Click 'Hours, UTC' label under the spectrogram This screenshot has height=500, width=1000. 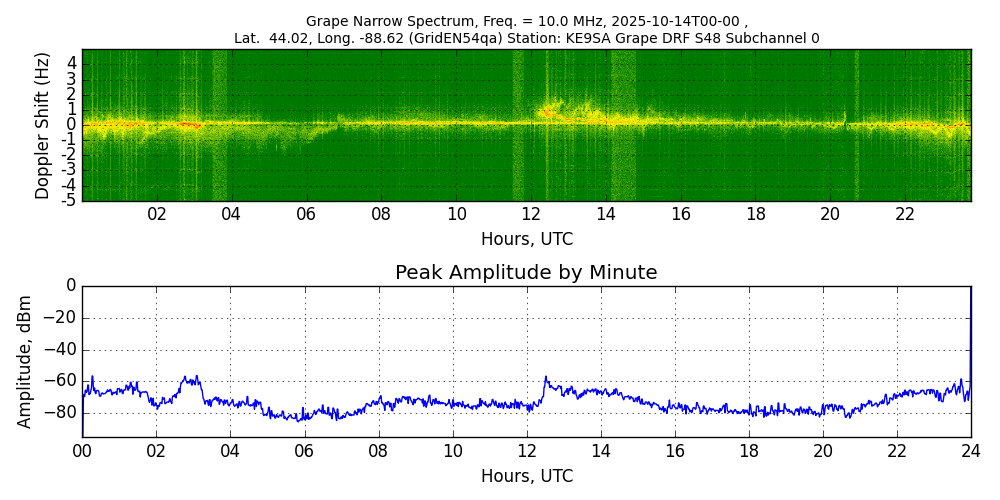point(526,240)
